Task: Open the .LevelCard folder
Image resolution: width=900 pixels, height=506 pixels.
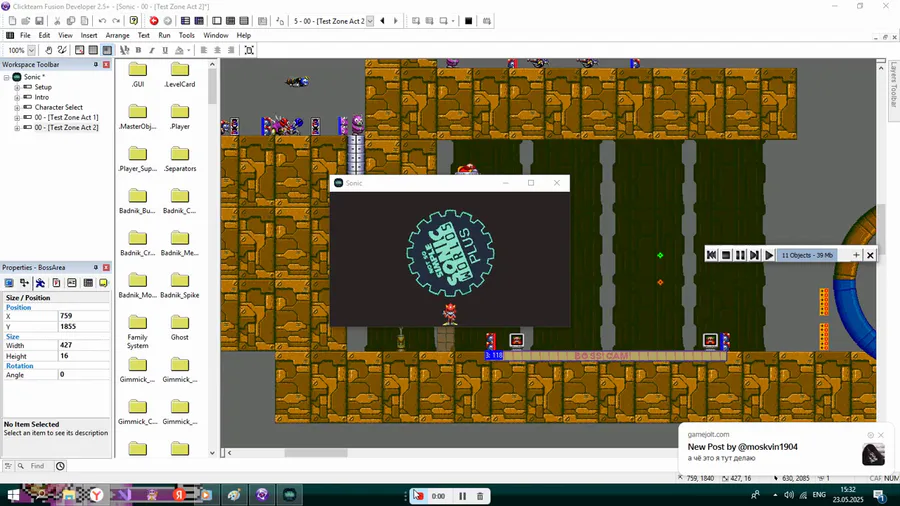Action: (180, 75)
